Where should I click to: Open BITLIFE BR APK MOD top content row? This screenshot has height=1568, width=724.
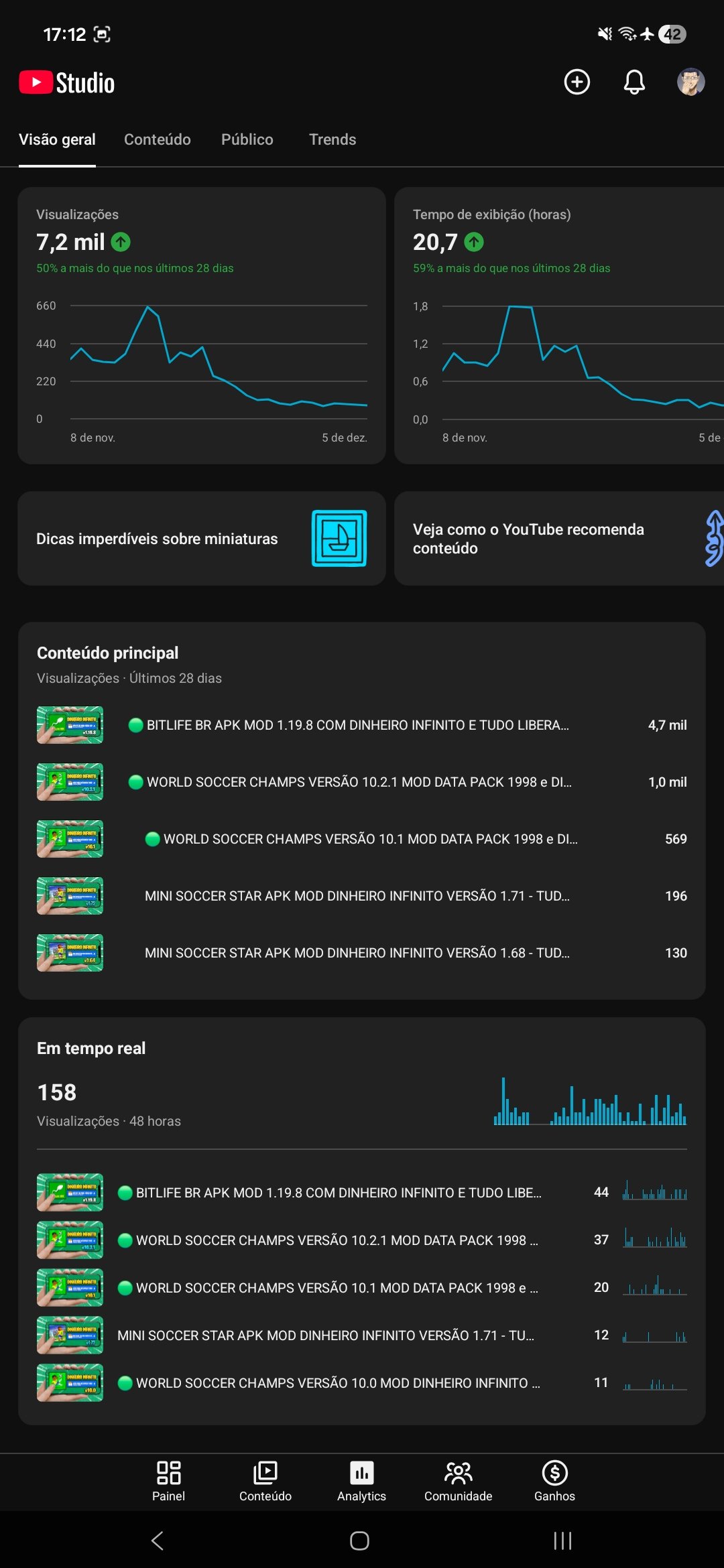pos(362,725)
